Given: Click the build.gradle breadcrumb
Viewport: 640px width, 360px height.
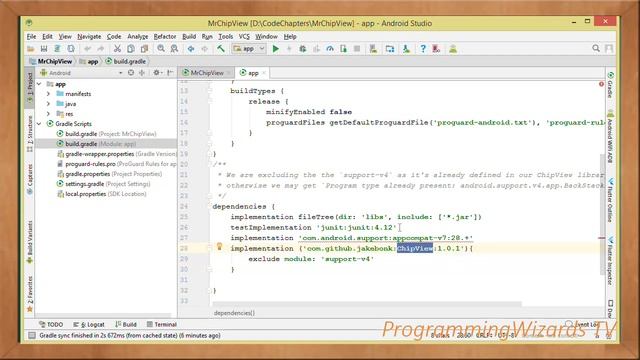Looking at the screenshot, I should 126,62.
